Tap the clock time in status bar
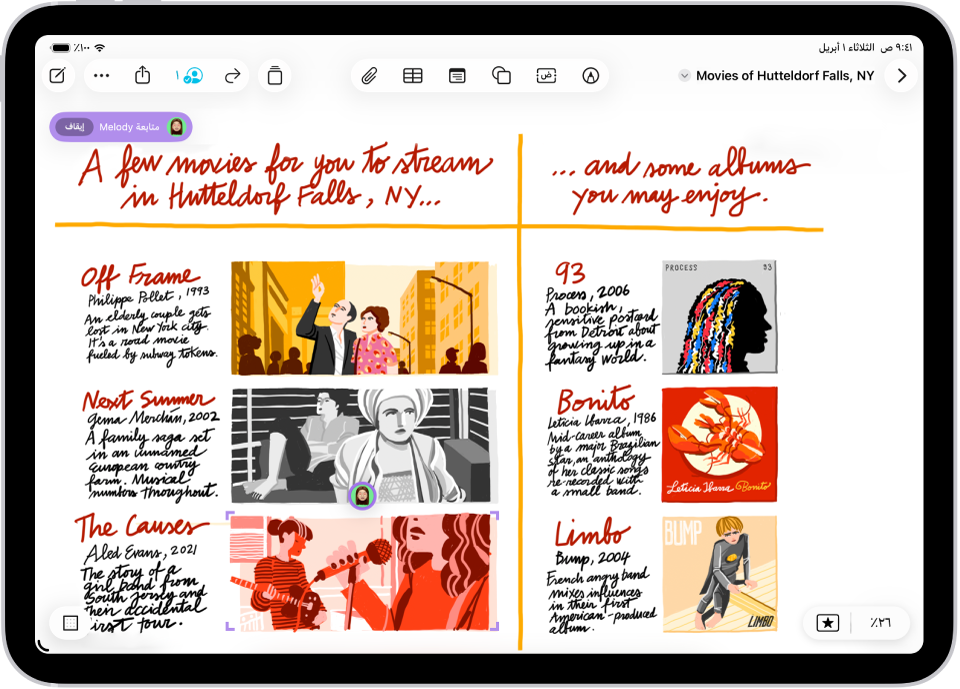Image resolution: width=960 pixels, height=689 pixels. tap(904, 48)
